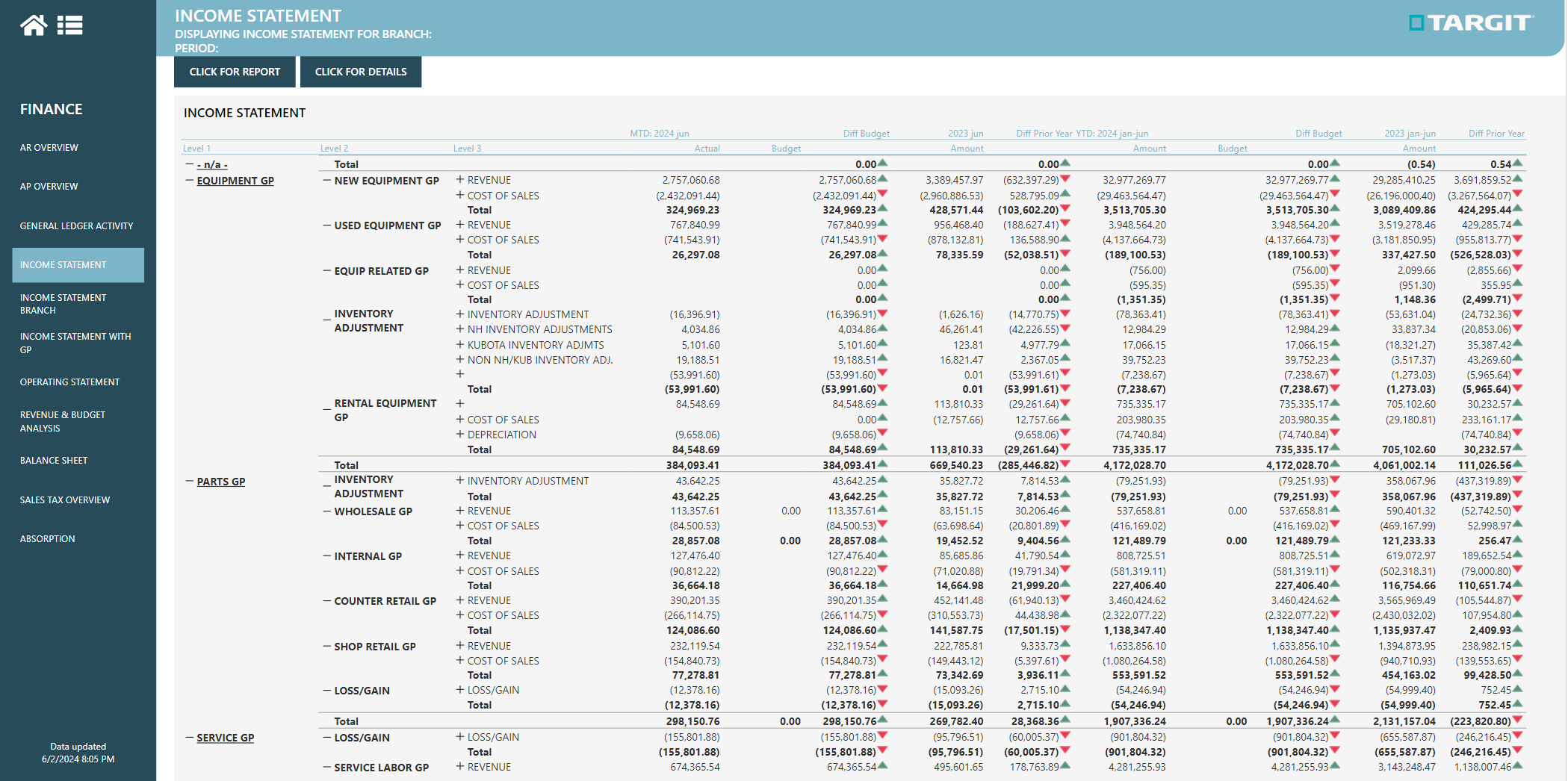The image size is (1568, 781).
Task: Navigate to OPERATING STATEMENT
Action: click(69, 382)
